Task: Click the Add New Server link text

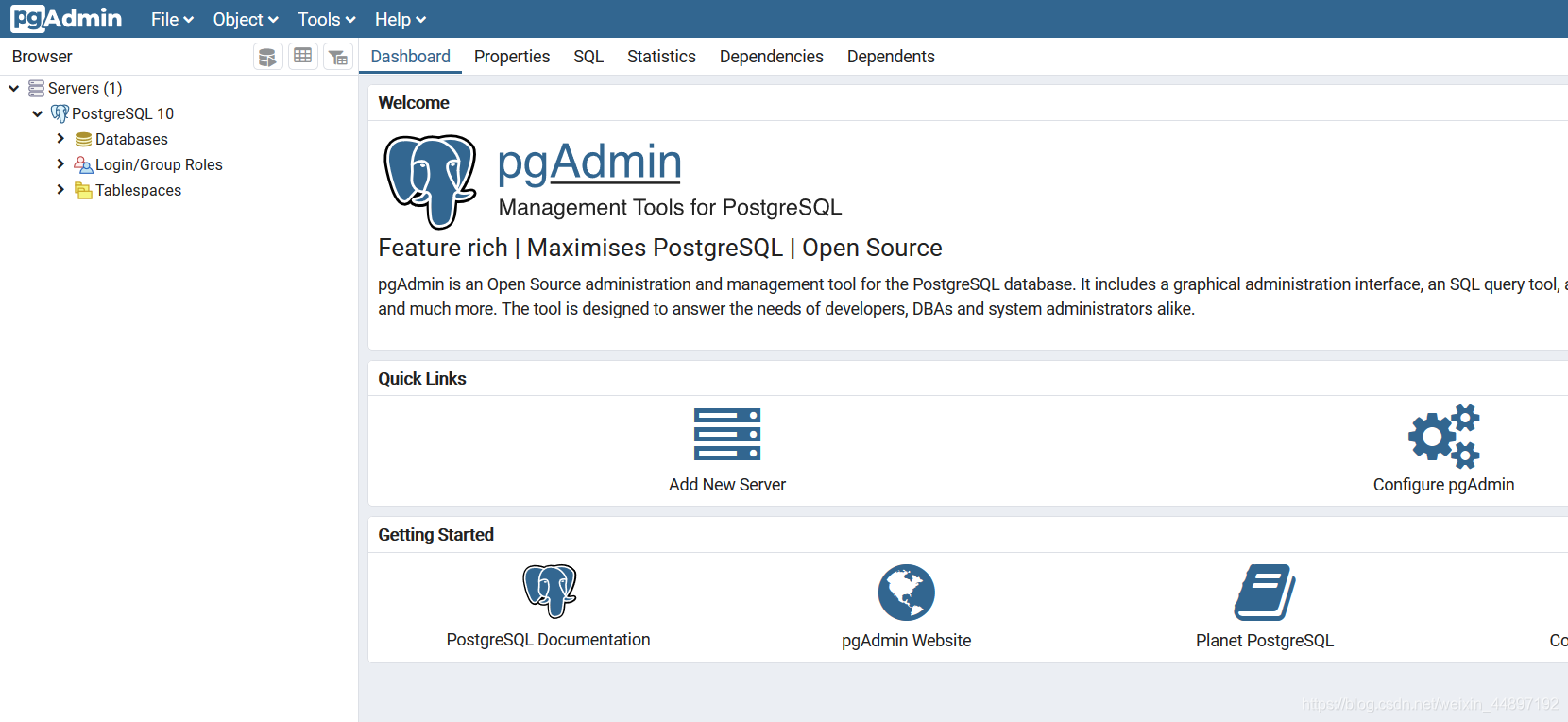Action: pyautogui.click(x=727, y=485)
